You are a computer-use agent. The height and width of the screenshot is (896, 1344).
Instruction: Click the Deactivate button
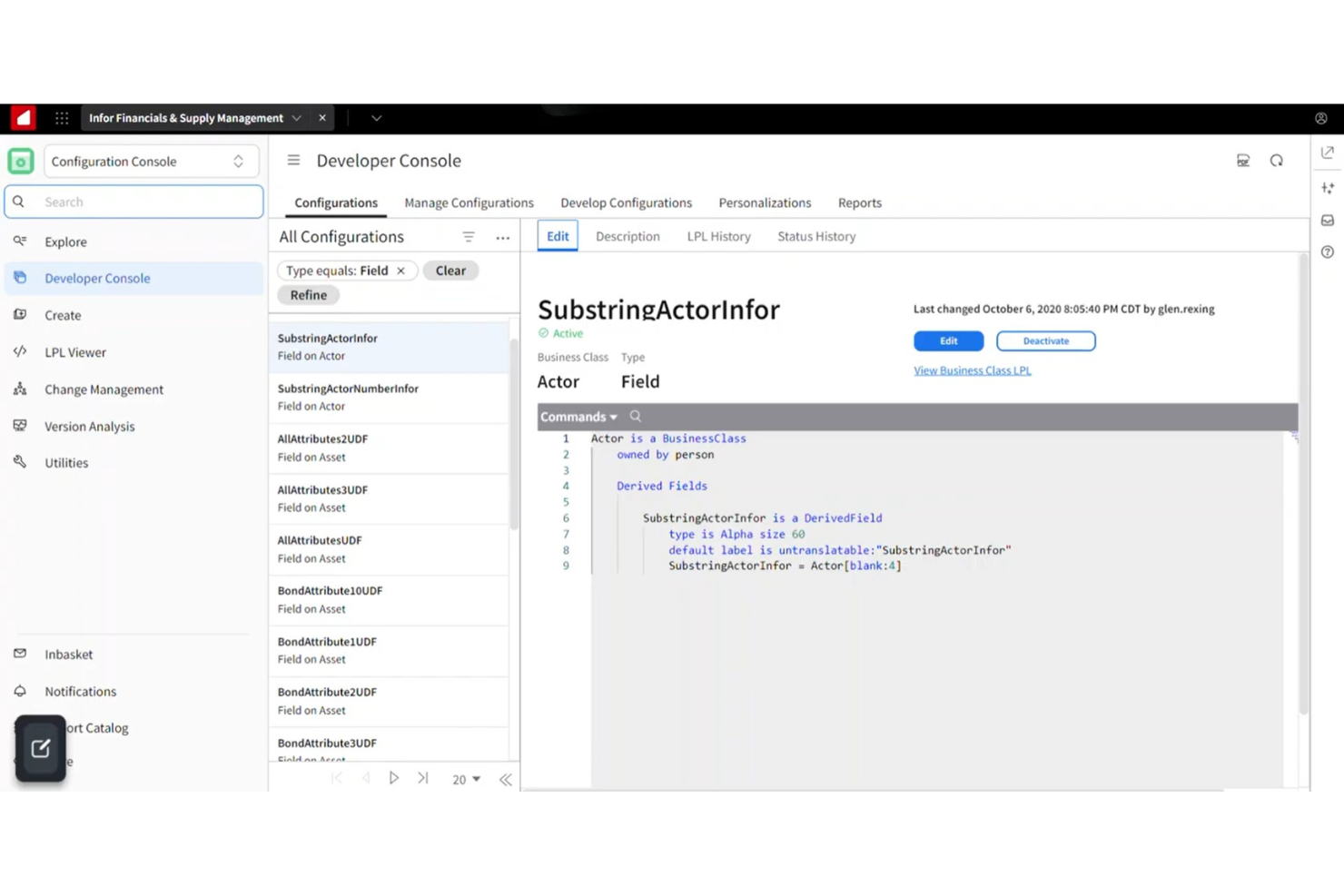click(1045, 341)
